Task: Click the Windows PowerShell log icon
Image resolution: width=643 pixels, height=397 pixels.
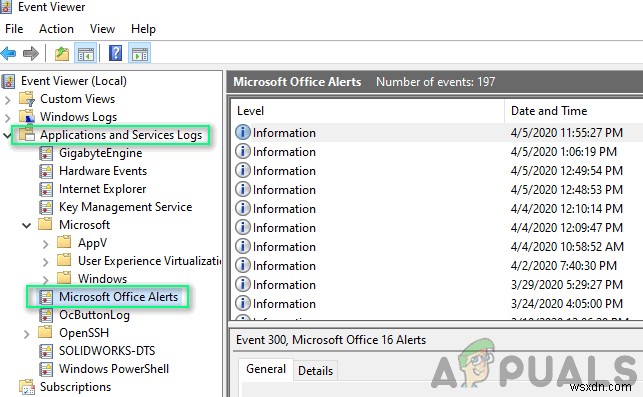Action: pyautogui.click(x=46, y=369)
